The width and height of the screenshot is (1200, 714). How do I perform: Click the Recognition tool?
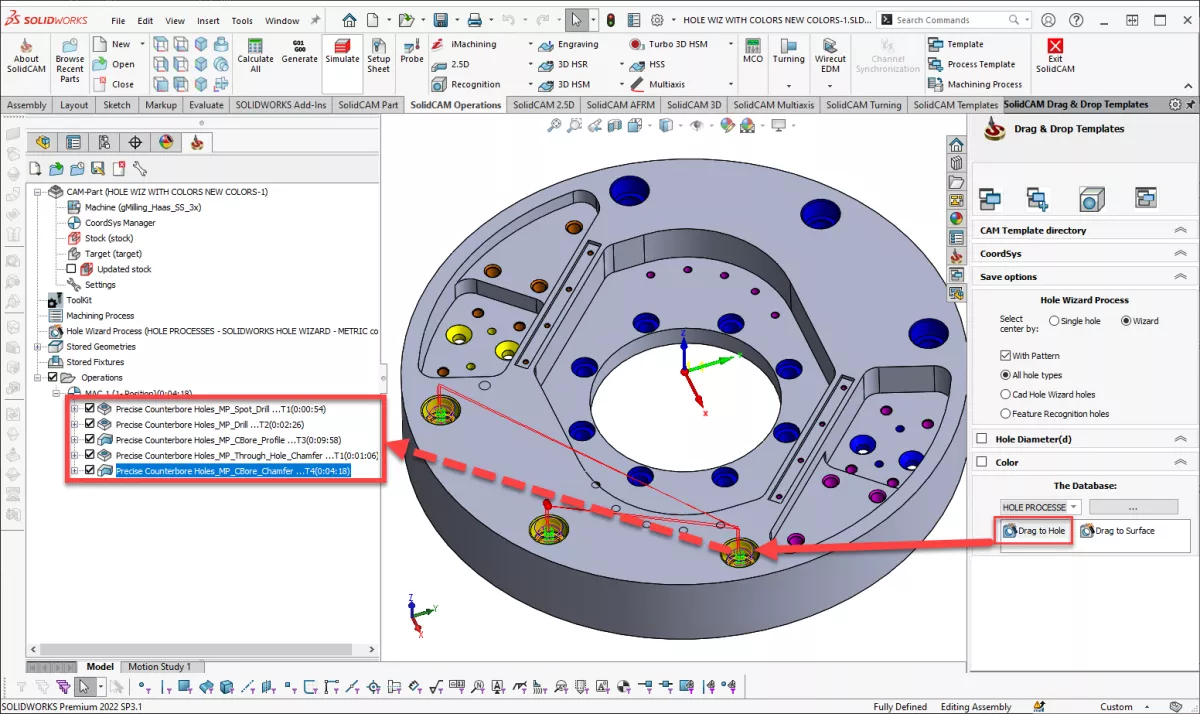(x=466, y=85)
